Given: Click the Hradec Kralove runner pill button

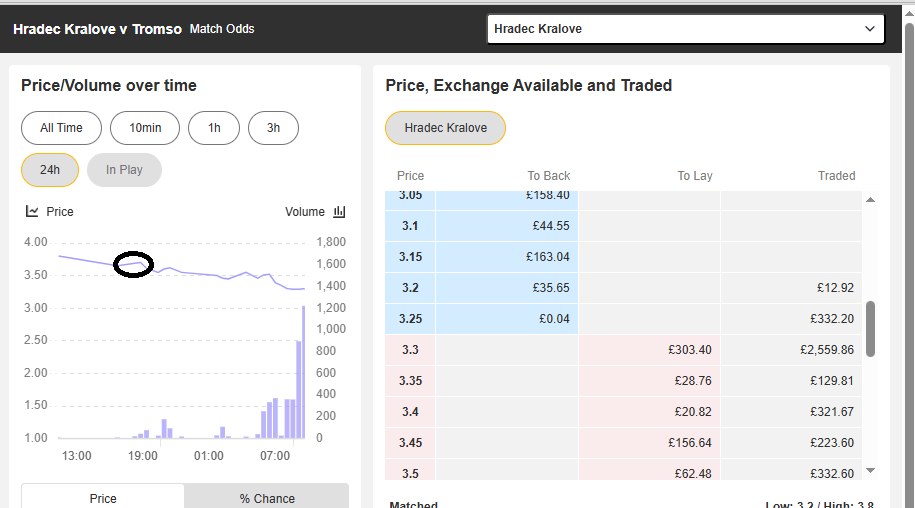Looking at the screenshot, I should [x=445, y=128].
